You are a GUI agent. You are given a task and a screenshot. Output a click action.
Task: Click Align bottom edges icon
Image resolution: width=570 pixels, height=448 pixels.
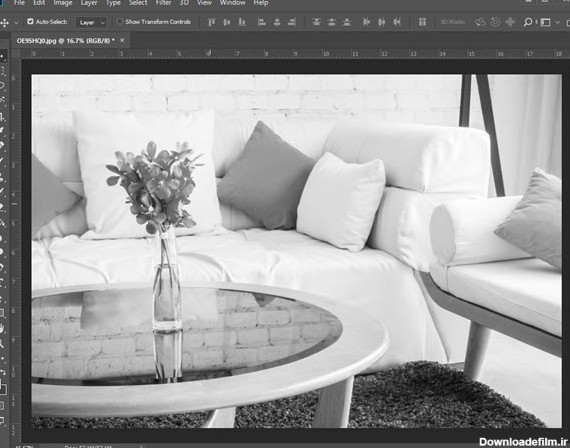242,22
